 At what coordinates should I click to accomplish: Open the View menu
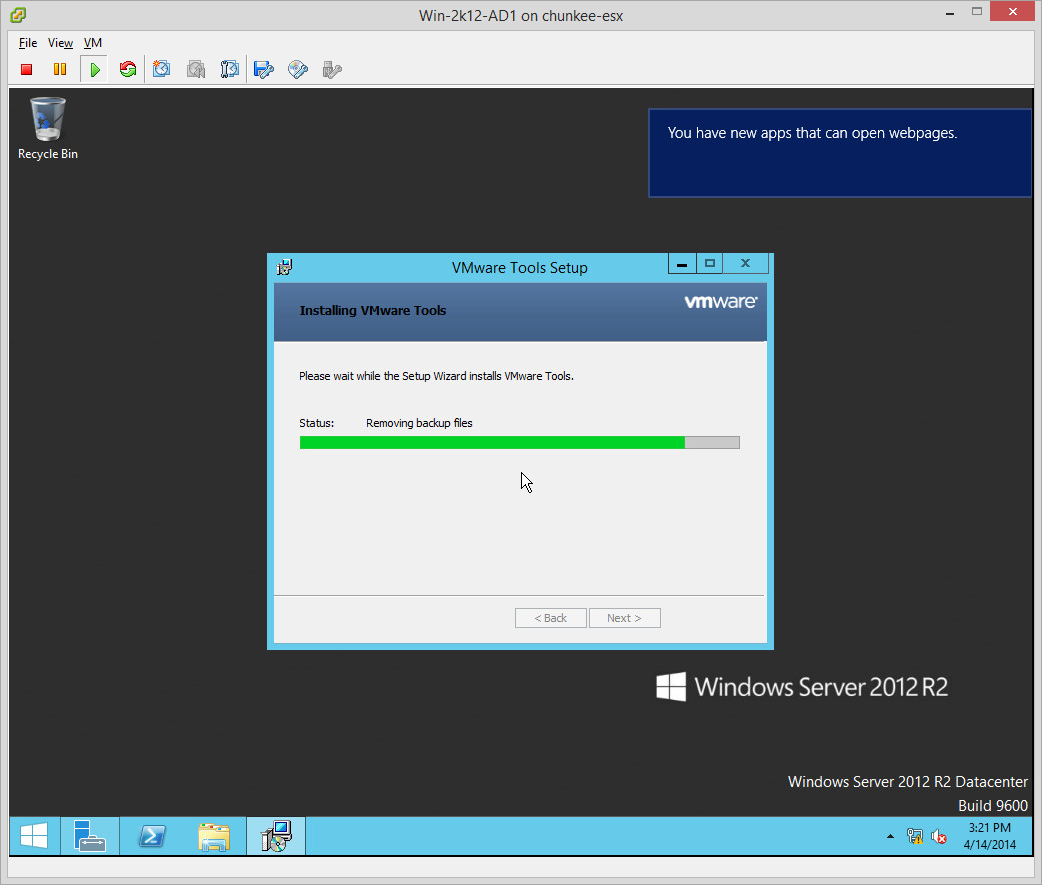[x=60, y=43]
